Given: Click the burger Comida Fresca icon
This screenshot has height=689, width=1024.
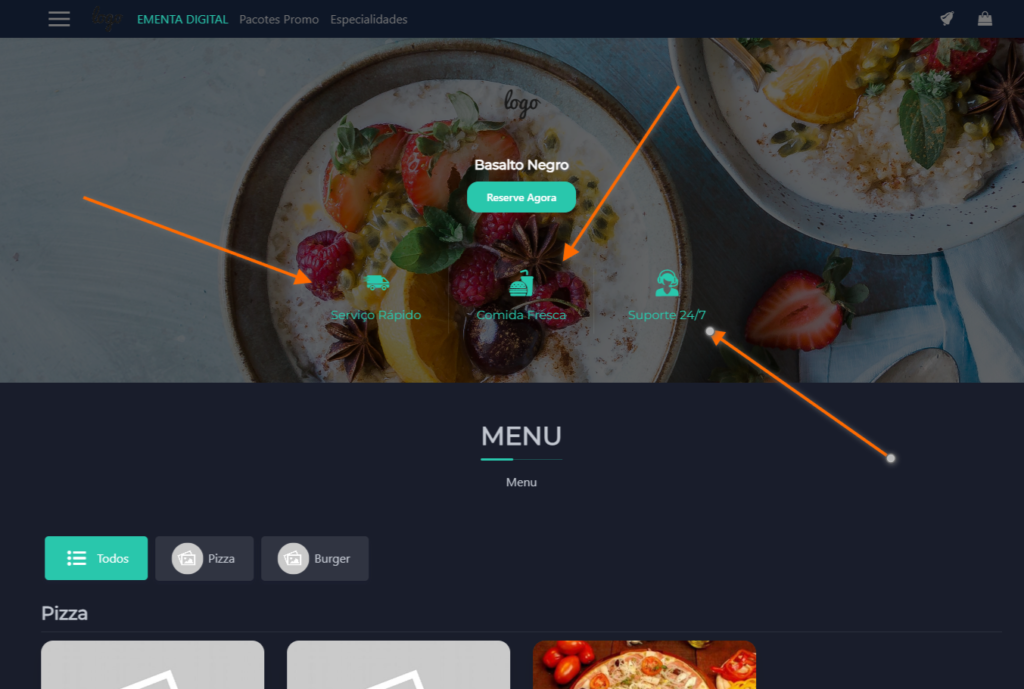Looking at the screenshot, I should 521,283.
